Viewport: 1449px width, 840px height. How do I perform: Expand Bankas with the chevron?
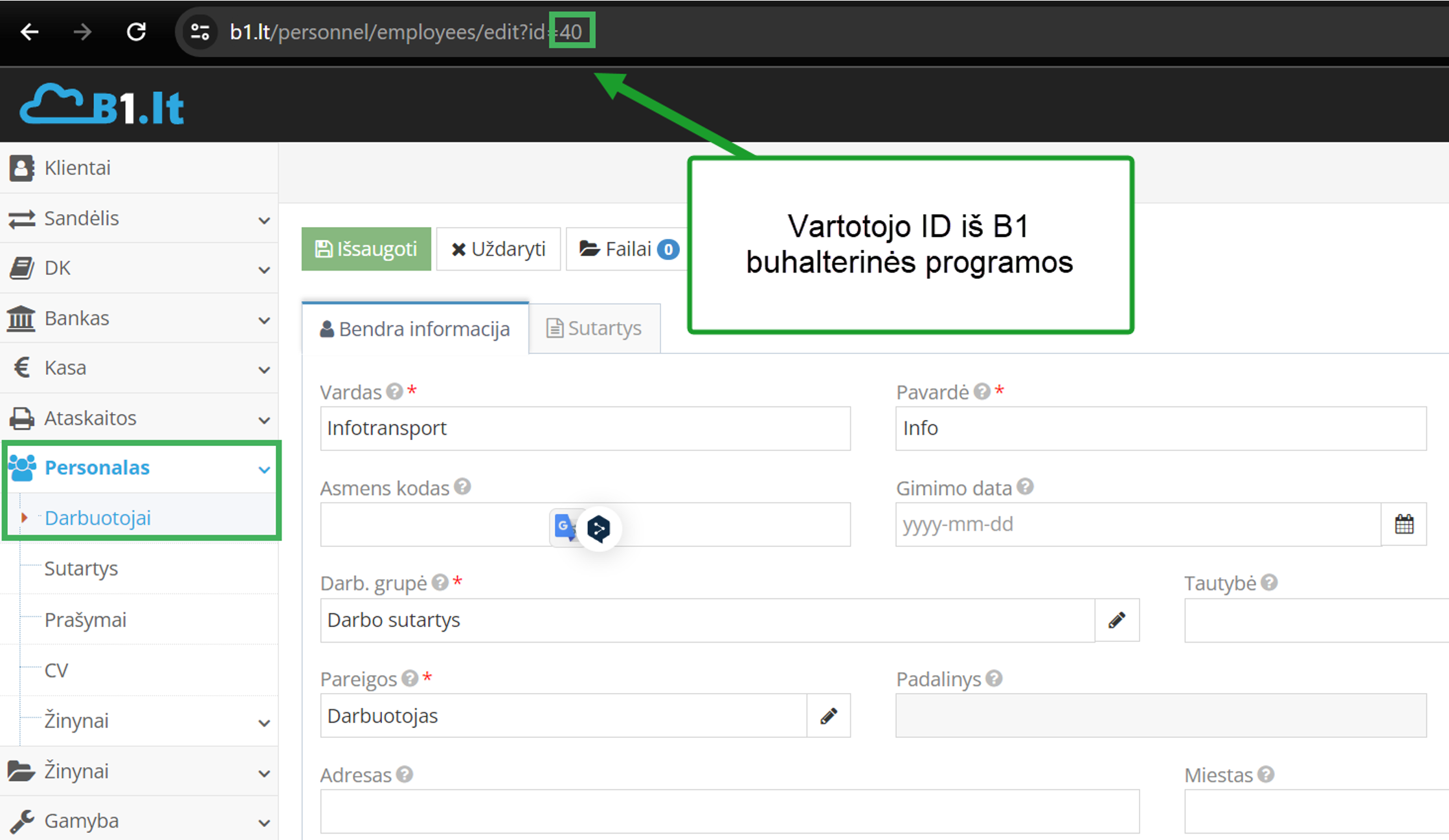tap(264, 320)
